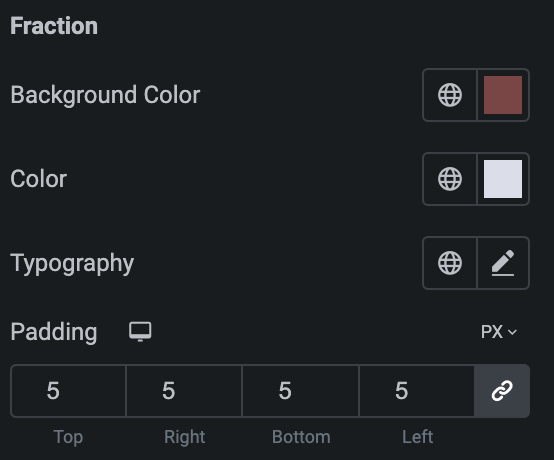Click the Background Color label
This screenshot has width=554, height=460.
click(x=105, y=95)
